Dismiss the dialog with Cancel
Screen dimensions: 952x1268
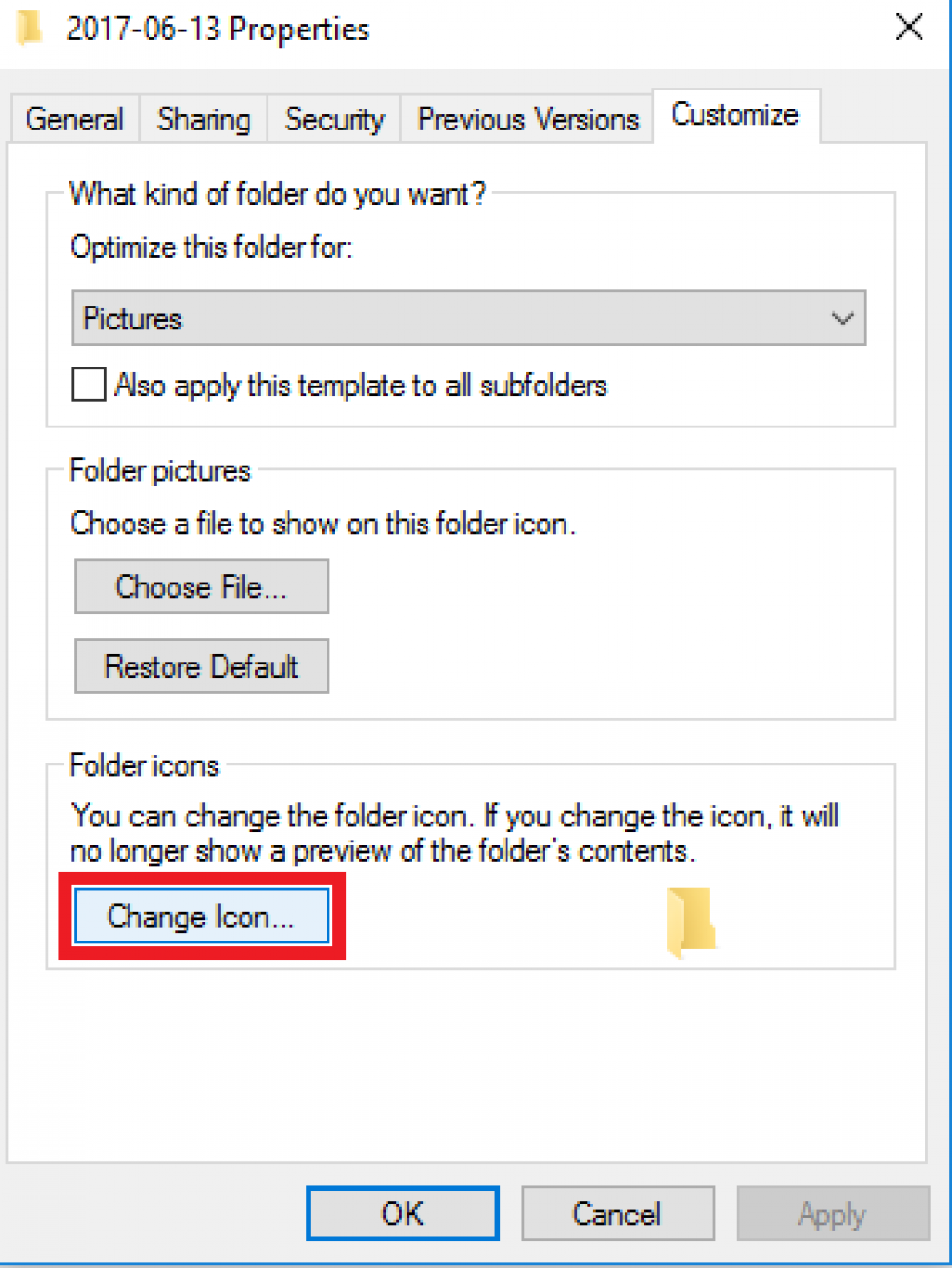click(618, 1214)
